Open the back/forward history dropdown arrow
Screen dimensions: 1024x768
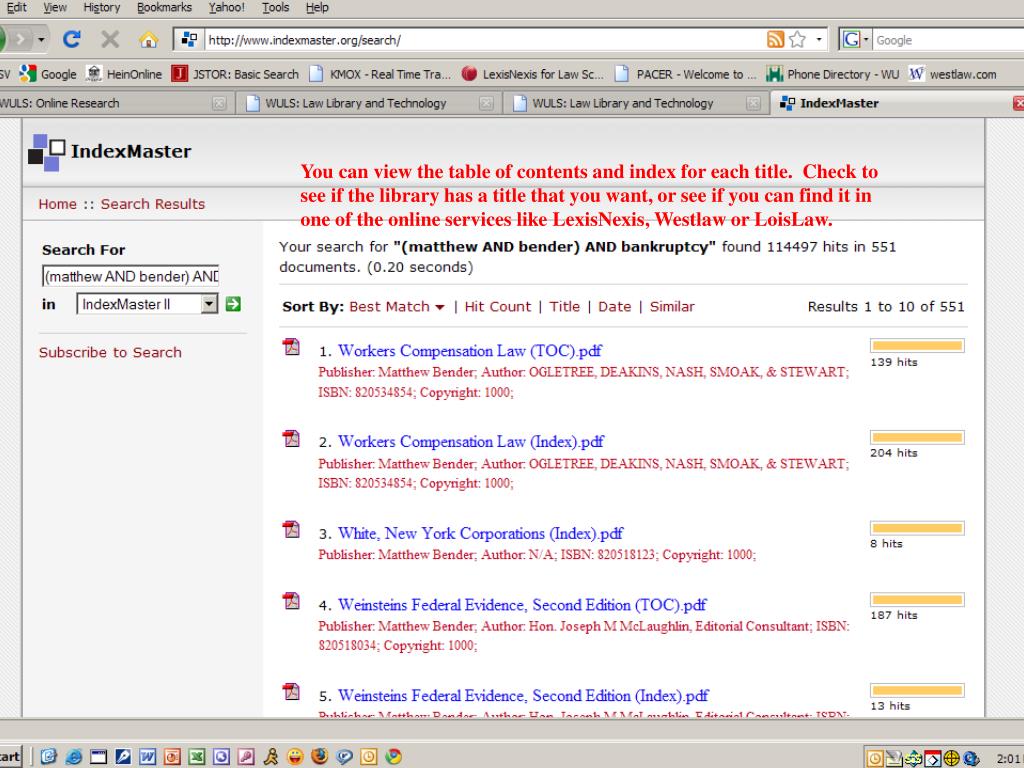pos(40,40)
